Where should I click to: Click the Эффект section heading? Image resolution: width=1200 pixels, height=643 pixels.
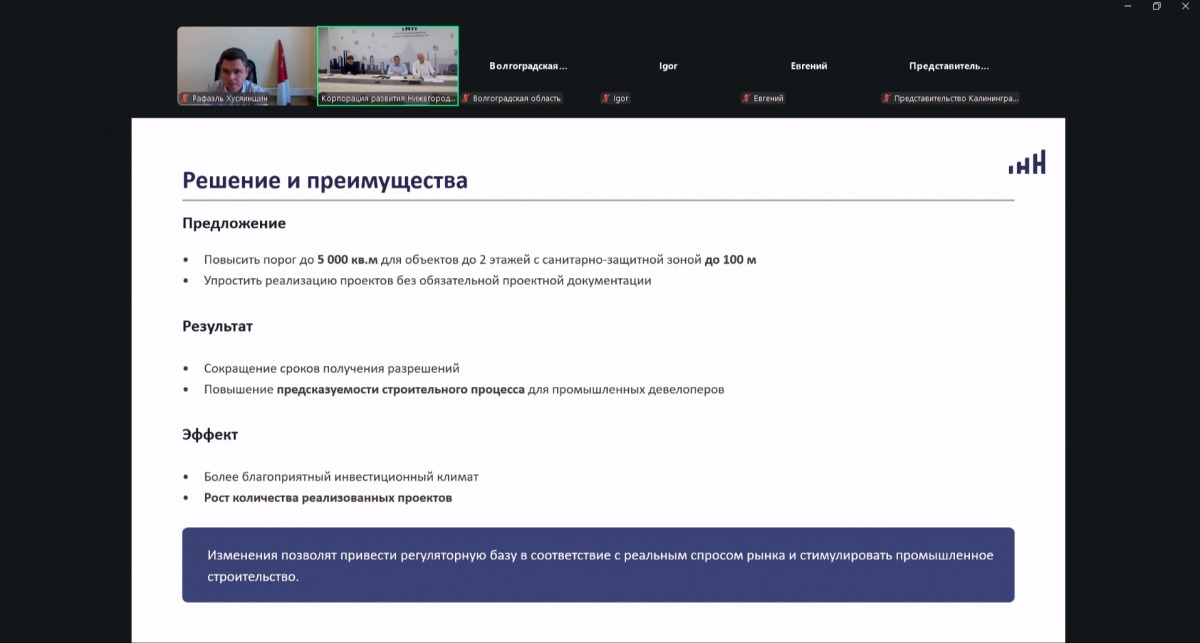(x=210, y=435)
